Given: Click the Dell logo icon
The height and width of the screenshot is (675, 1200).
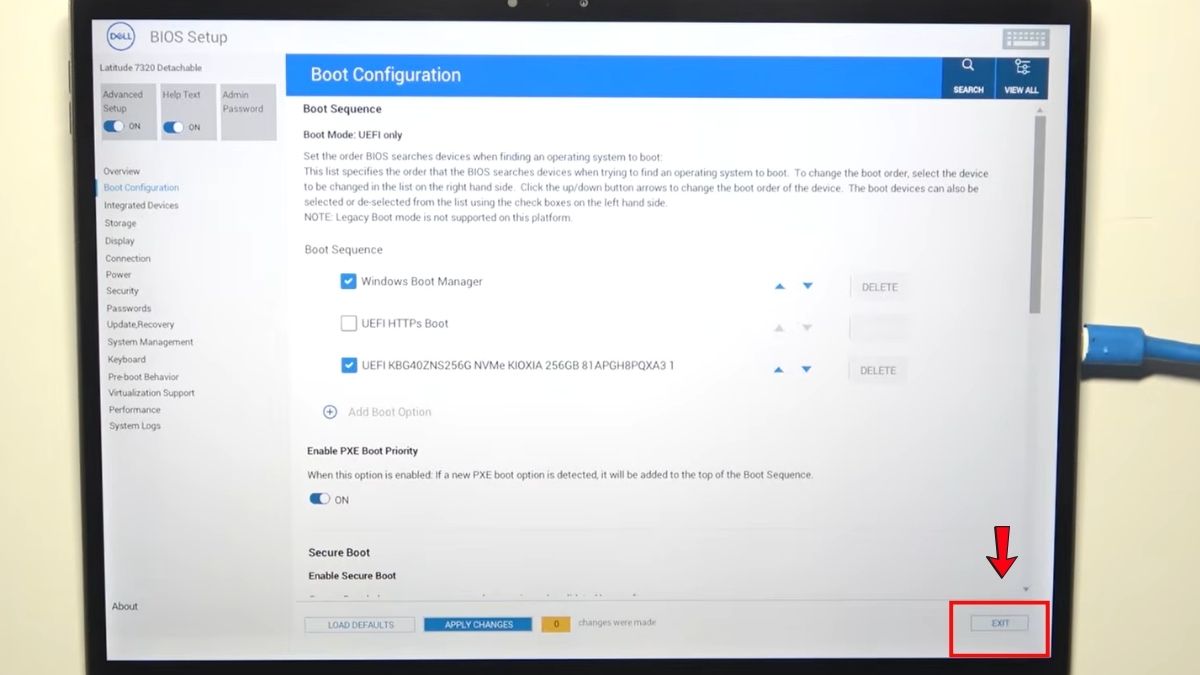Looking at the screenshot, I should pyautogui.click(x=121, y=37).
